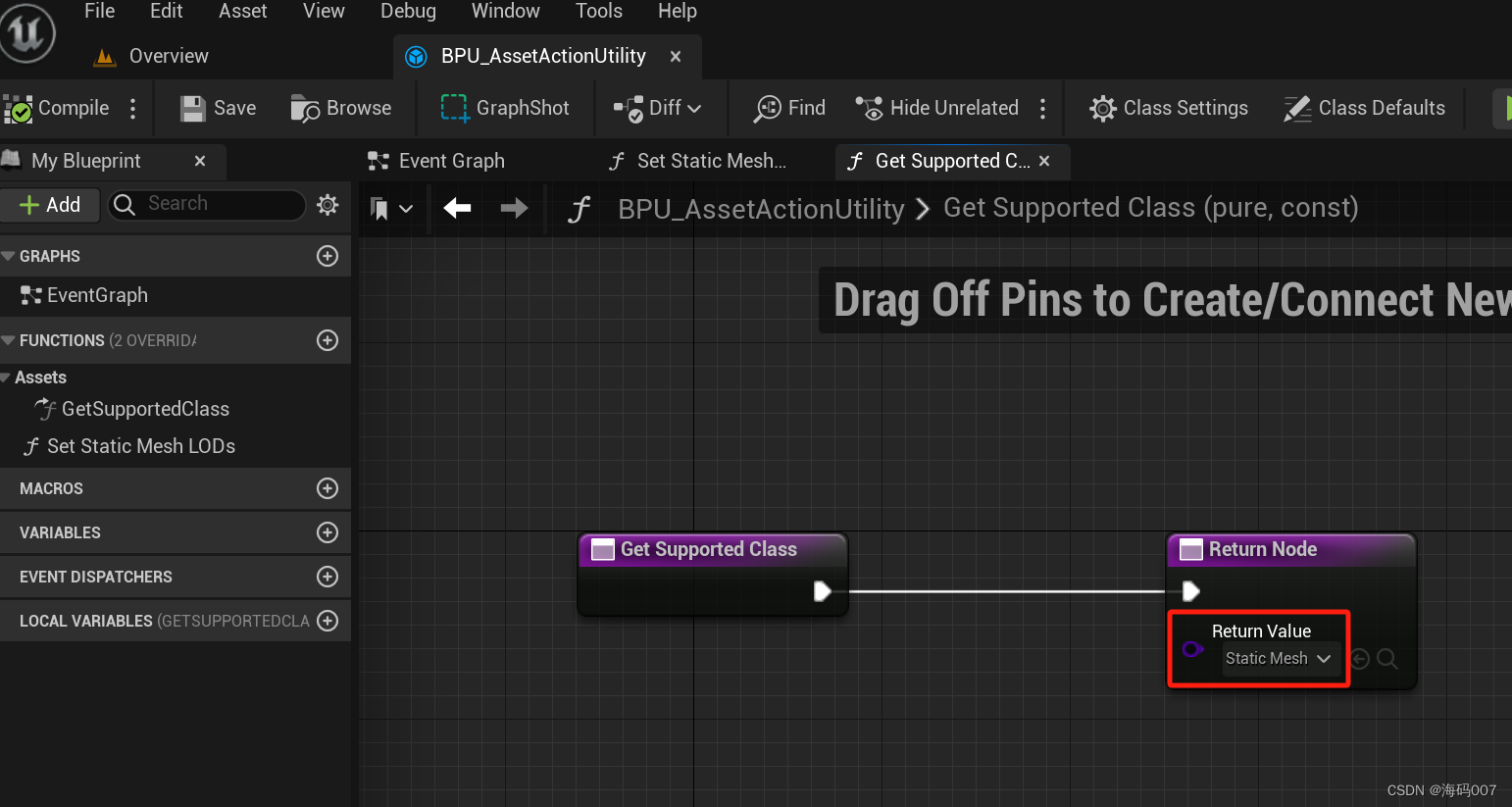The image size is (1512, 807).
Task: Switch to the Event Graph tab
Action: pyautogui.click(x=436, y=161)
